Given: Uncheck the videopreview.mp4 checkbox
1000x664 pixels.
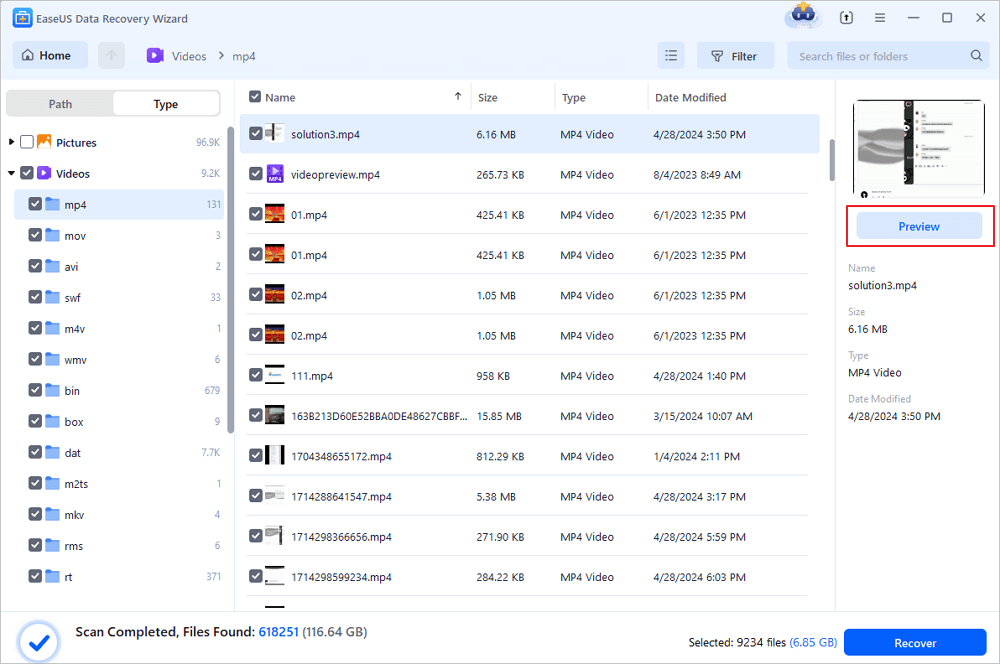Looking at the screenshot, I should pyautogui.click(x=256, y=173).
